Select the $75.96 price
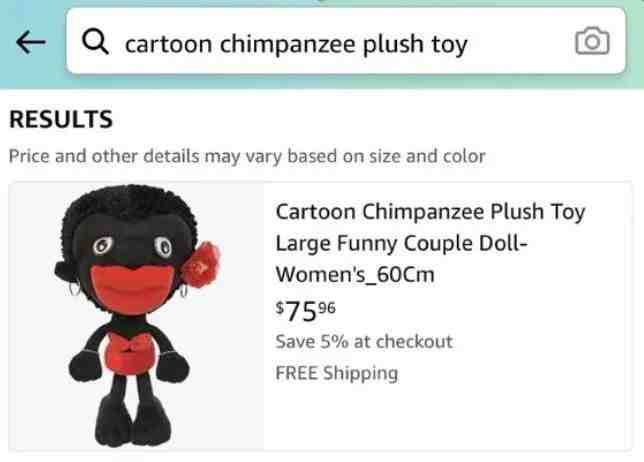This screenshot has height=462, width=644. [x=306, y=311]
